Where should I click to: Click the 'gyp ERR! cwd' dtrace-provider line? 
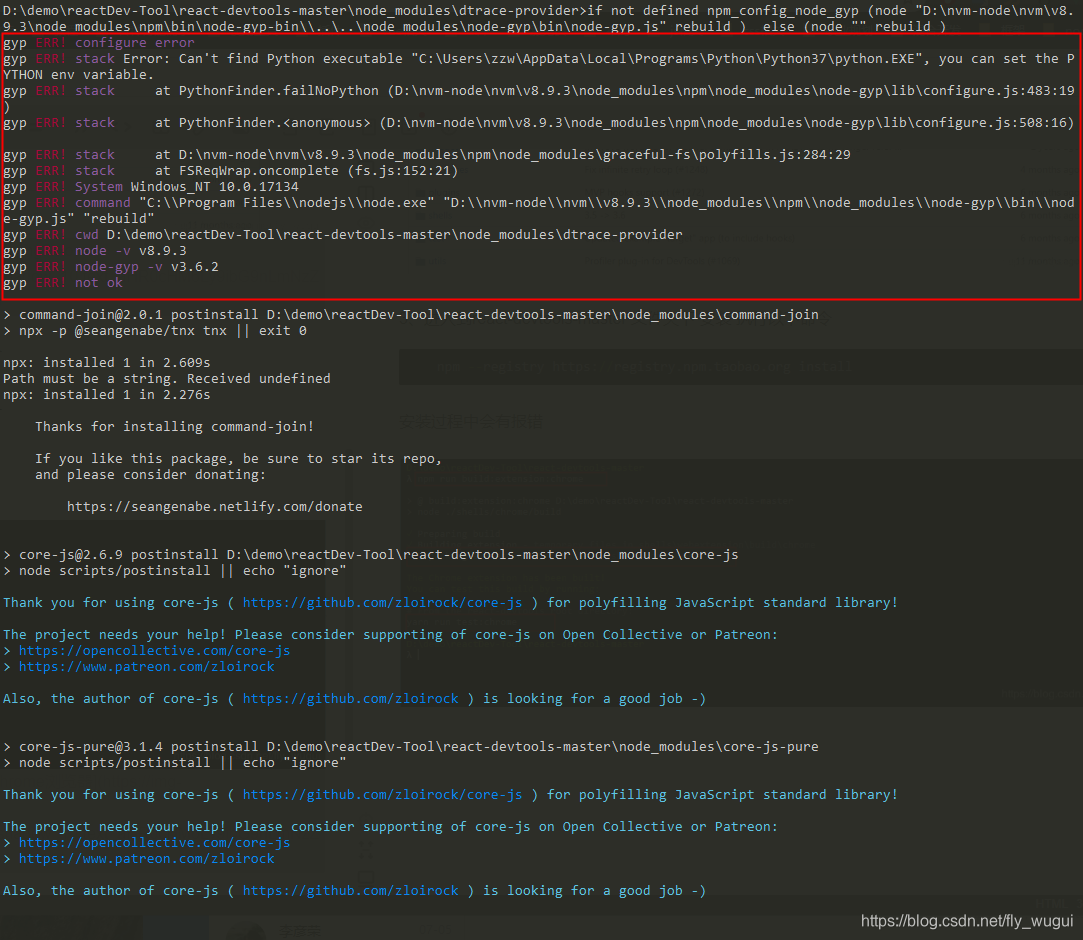click(x=343, y=235)
